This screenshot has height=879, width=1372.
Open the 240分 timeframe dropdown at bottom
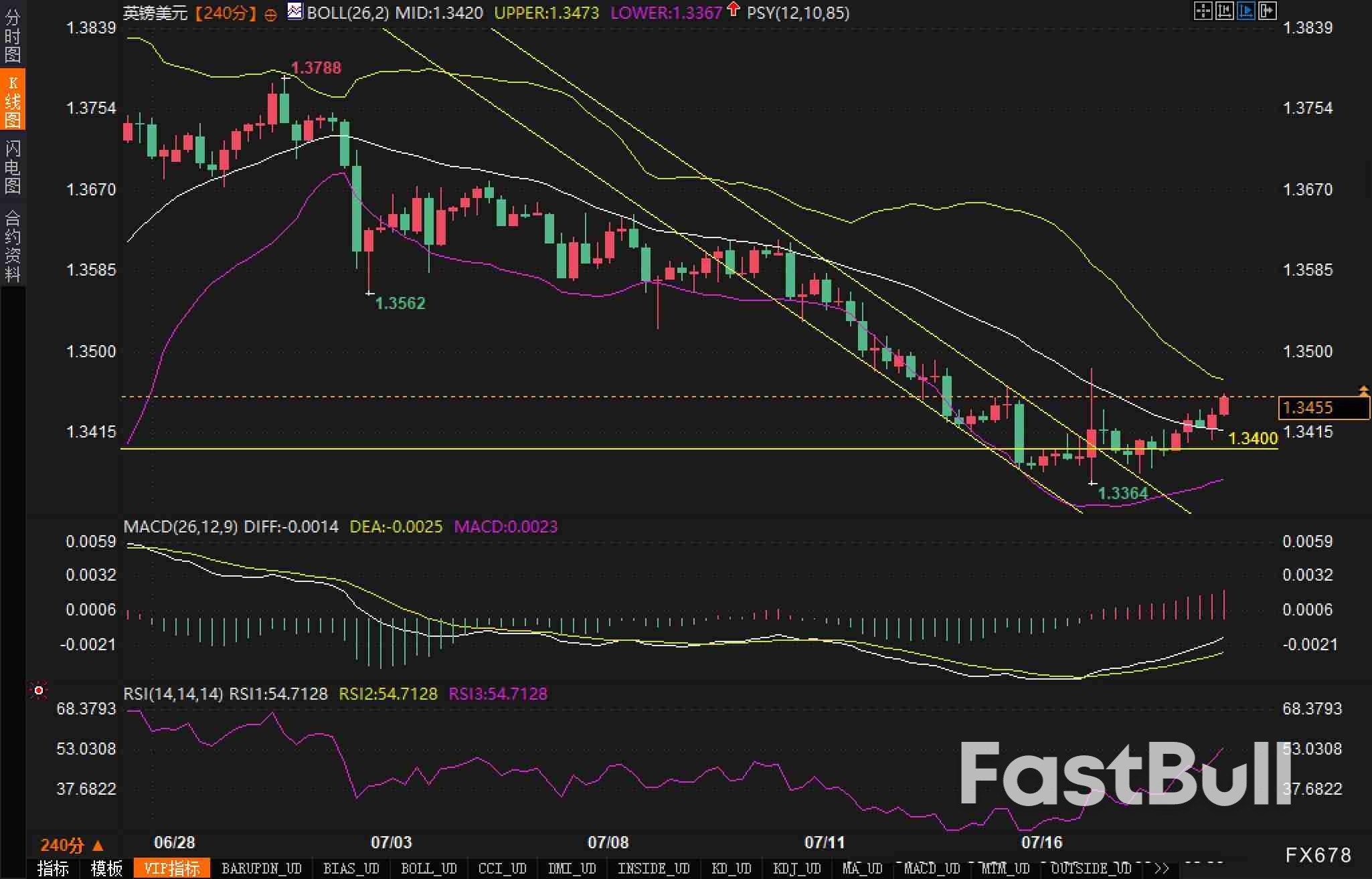click(x=72, y=845)
